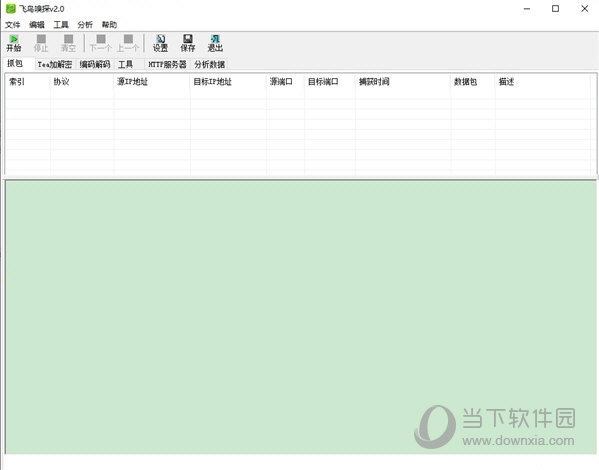Start packet capture with 开始 icon
Viewport: 599px width, 470px height.
click(13, 43)
